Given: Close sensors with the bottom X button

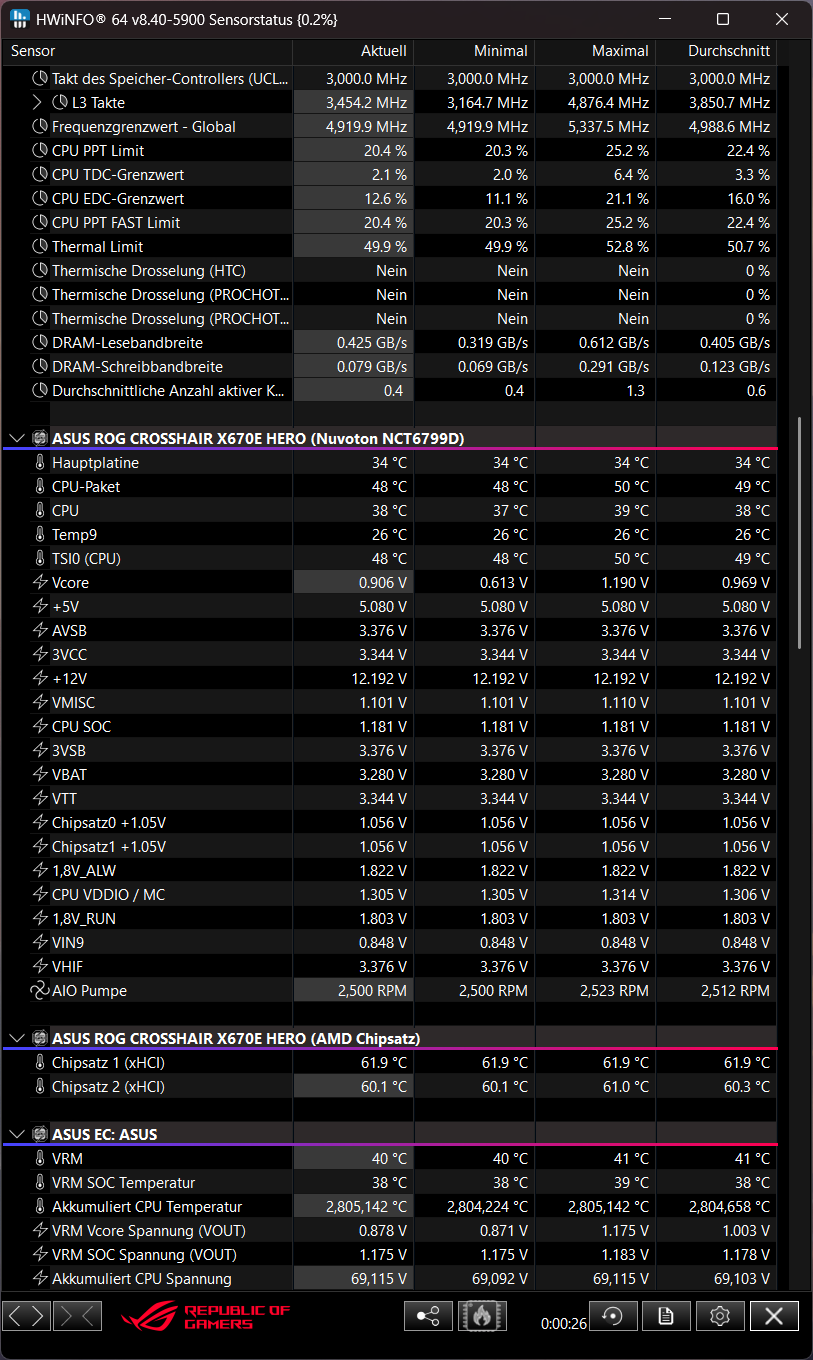Looking at the screenshot, I should point(774,1316).
